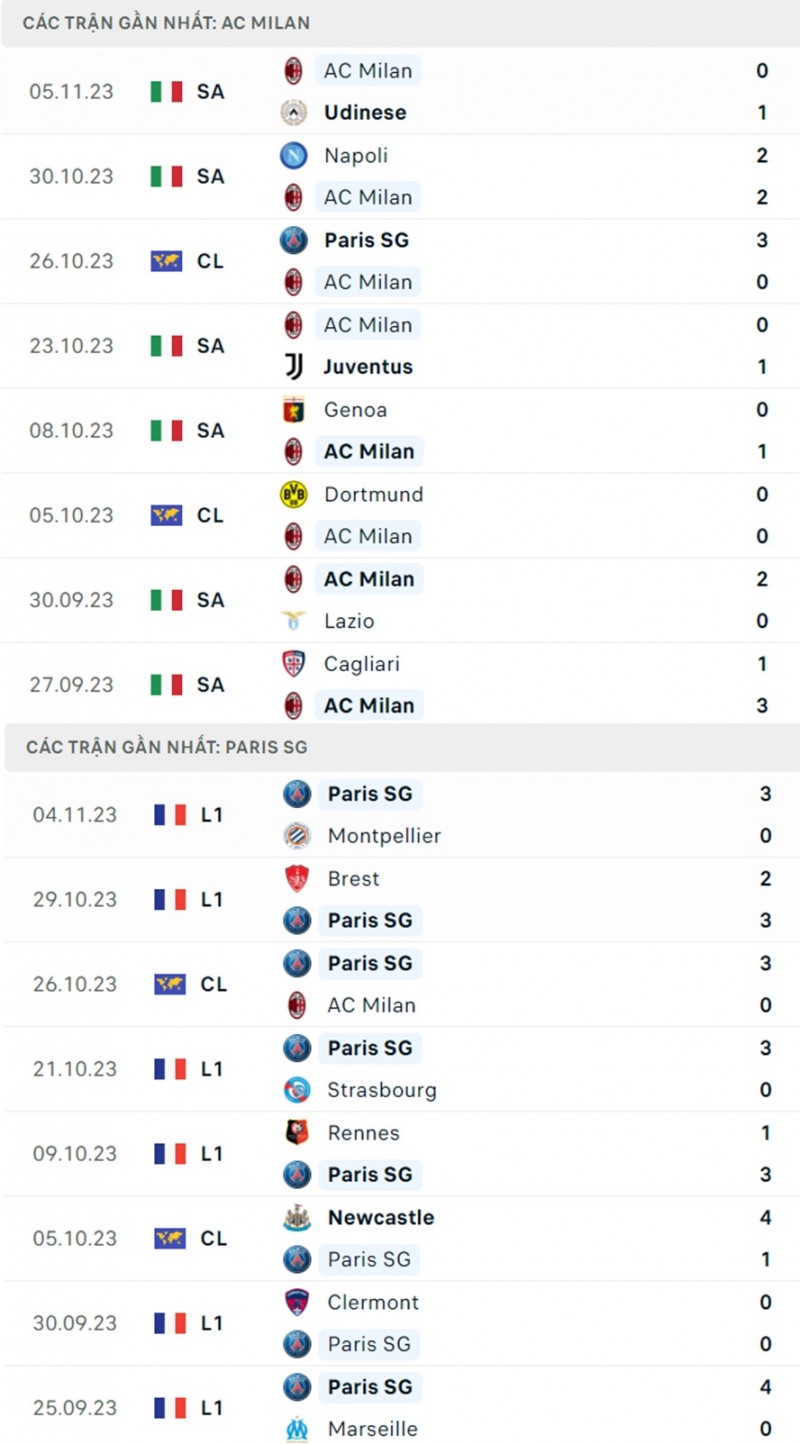Screen dimensions: 800x1444
Task: Click the CL league badge on 05.10.23 Dortmund match
Action: coord(188,516)
